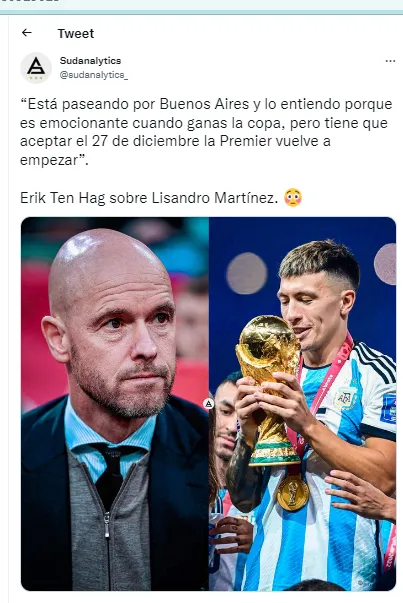Open the three-dot more options menu

(x=390, y=61)
